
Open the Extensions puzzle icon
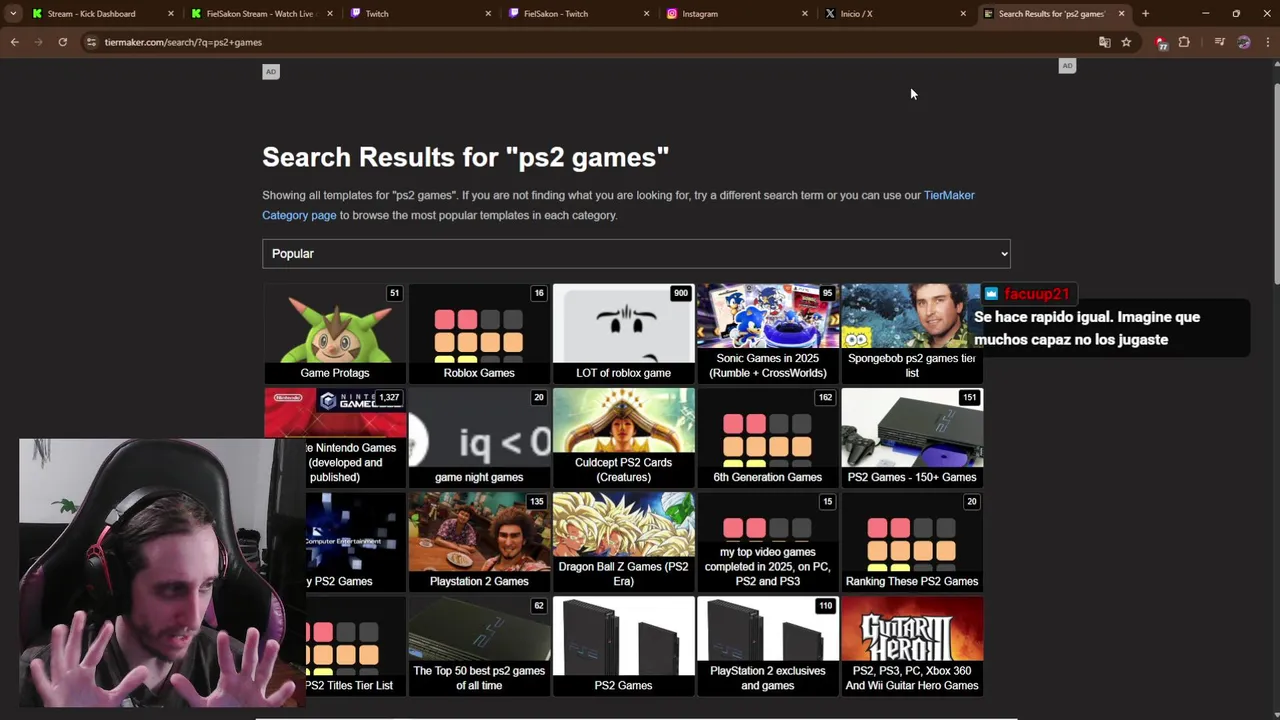pyautogui.click(x=1184, y=42)
